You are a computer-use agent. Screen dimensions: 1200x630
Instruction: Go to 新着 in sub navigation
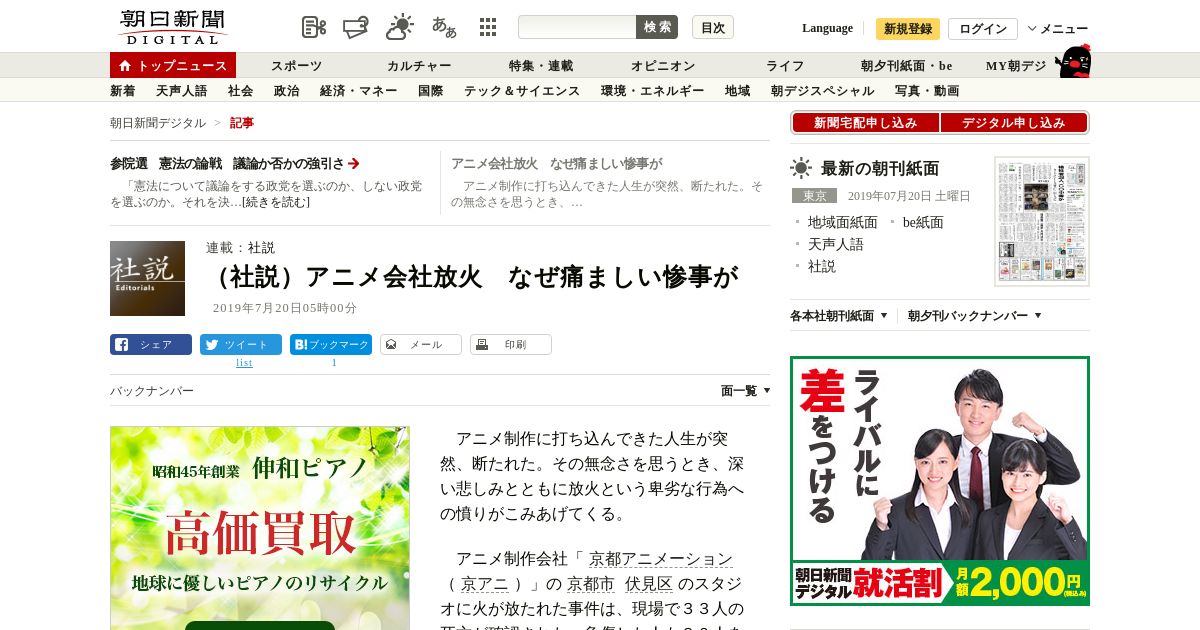[x=122, y=91]
